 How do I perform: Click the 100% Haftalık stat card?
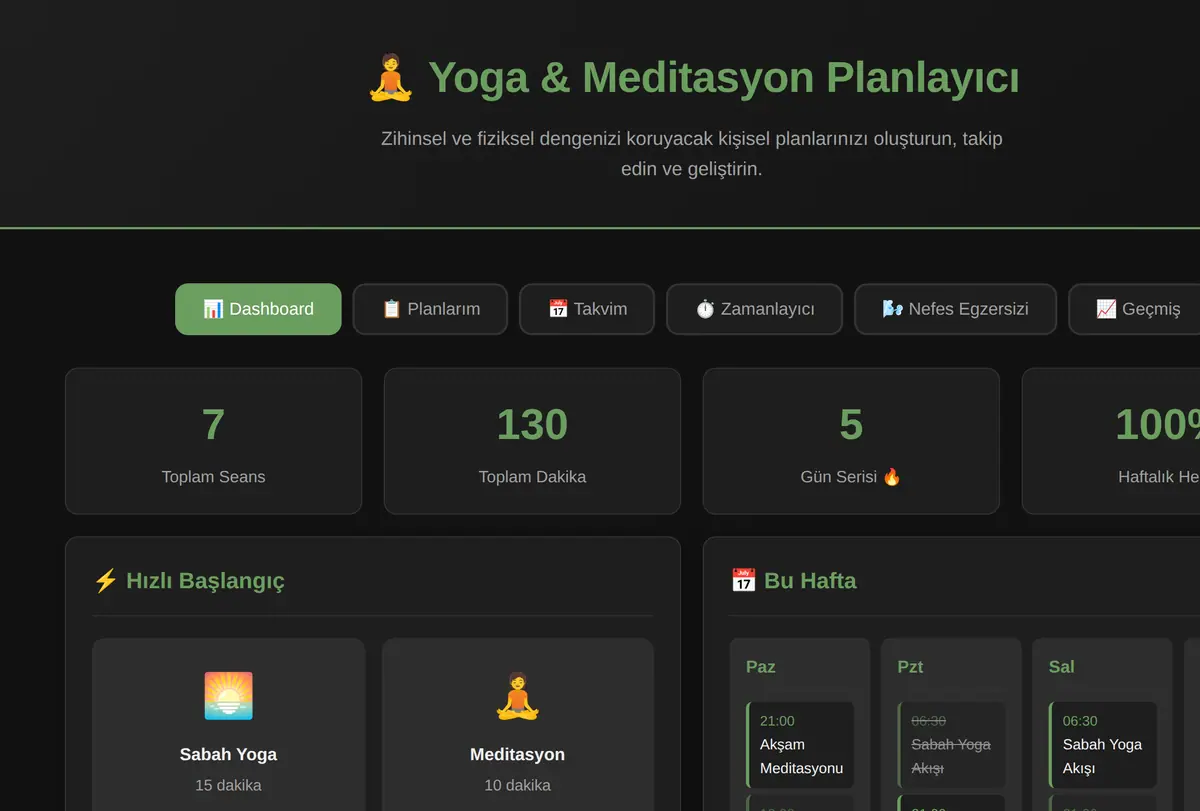(1111, 441)
